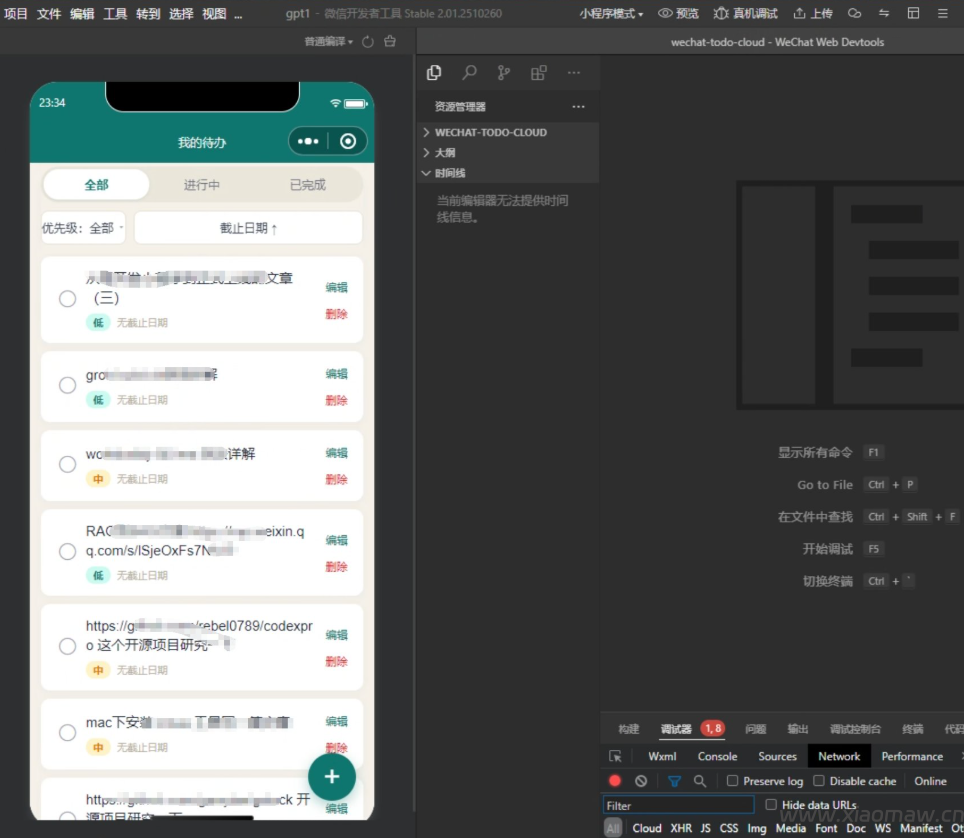
Task: Collapse the 时间线 timeline section
Action: [508, 173]
